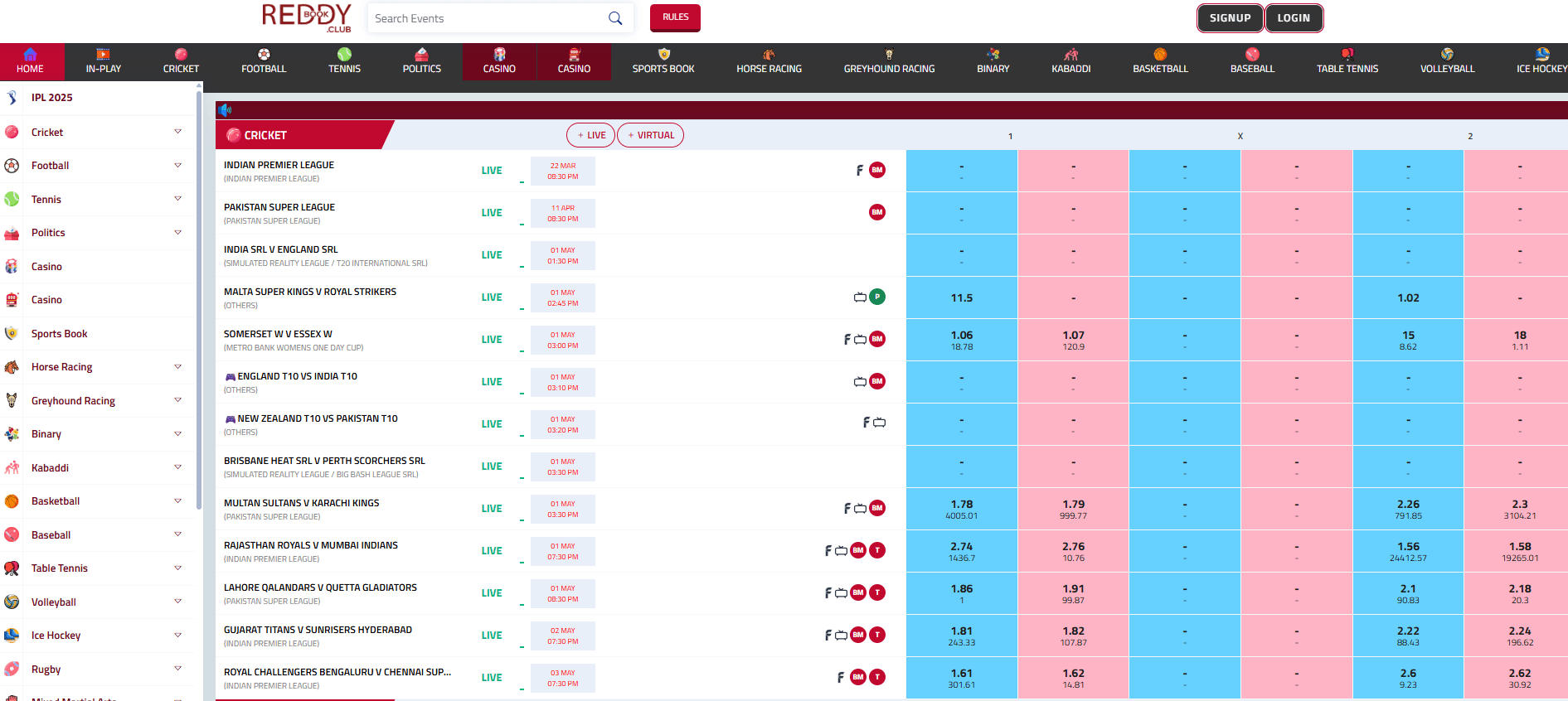The image size is (1568, 701).
Task: Open Malta Super Kings v Royal Strikers match
Action: (x=310, y=292)
